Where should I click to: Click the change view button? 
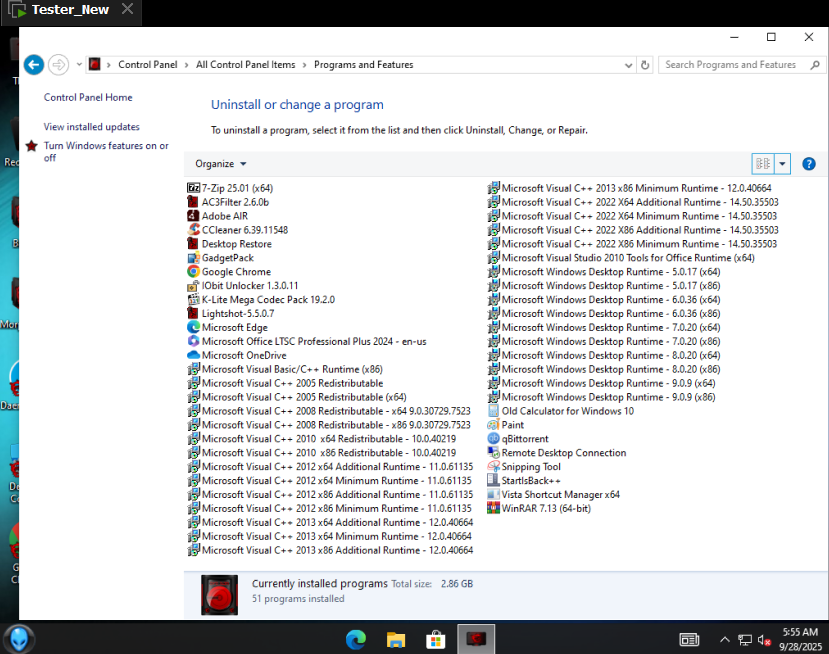[763, 164]
